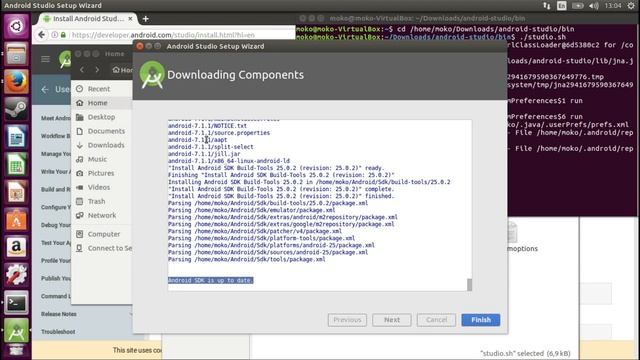Open Steam from the Ubuntu launcher
Viewport: 640px width, 360px height.
tap(16, 109)
